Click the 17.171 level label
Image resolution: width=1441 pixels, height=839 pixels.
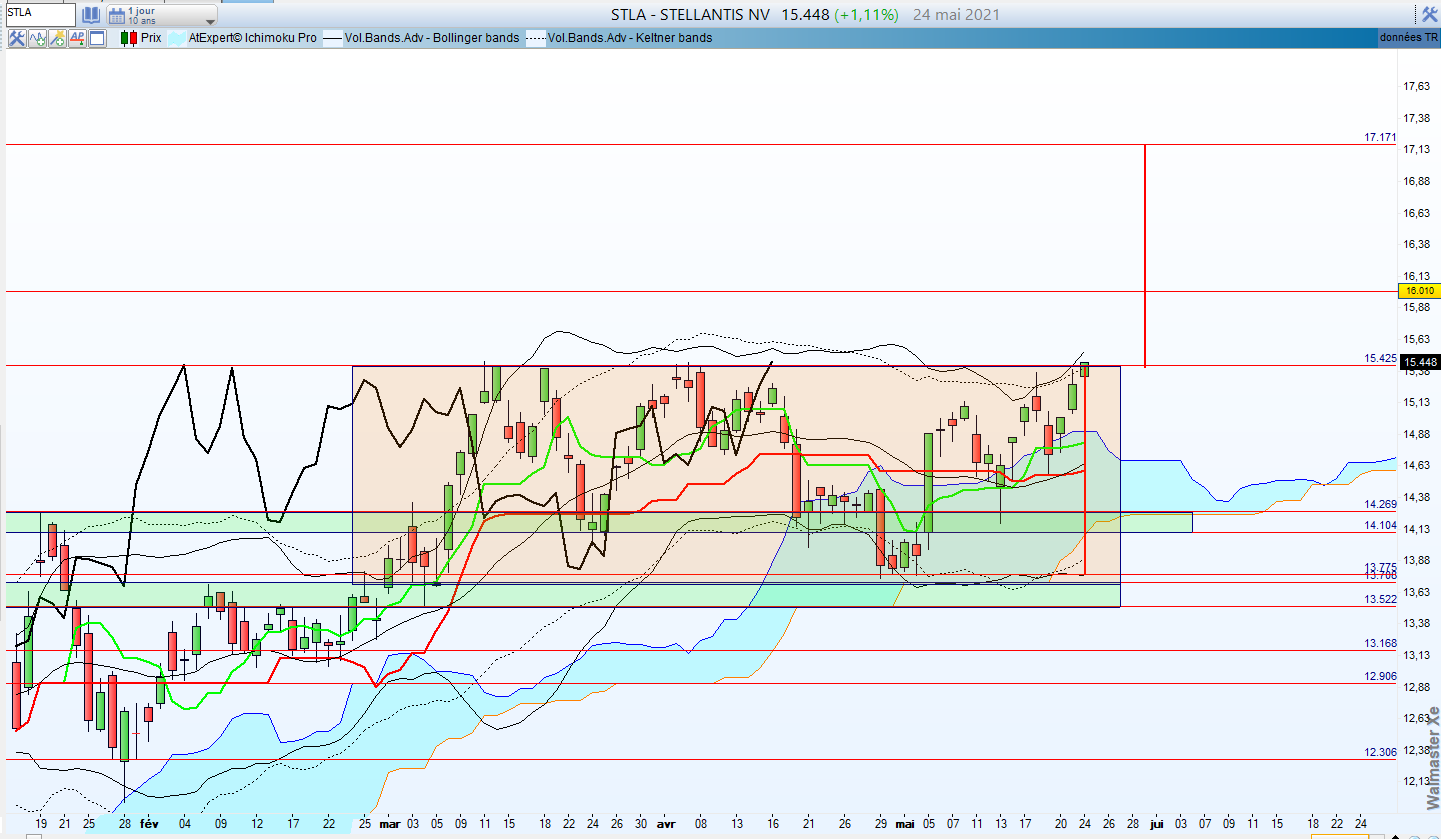click(1380, 136)
